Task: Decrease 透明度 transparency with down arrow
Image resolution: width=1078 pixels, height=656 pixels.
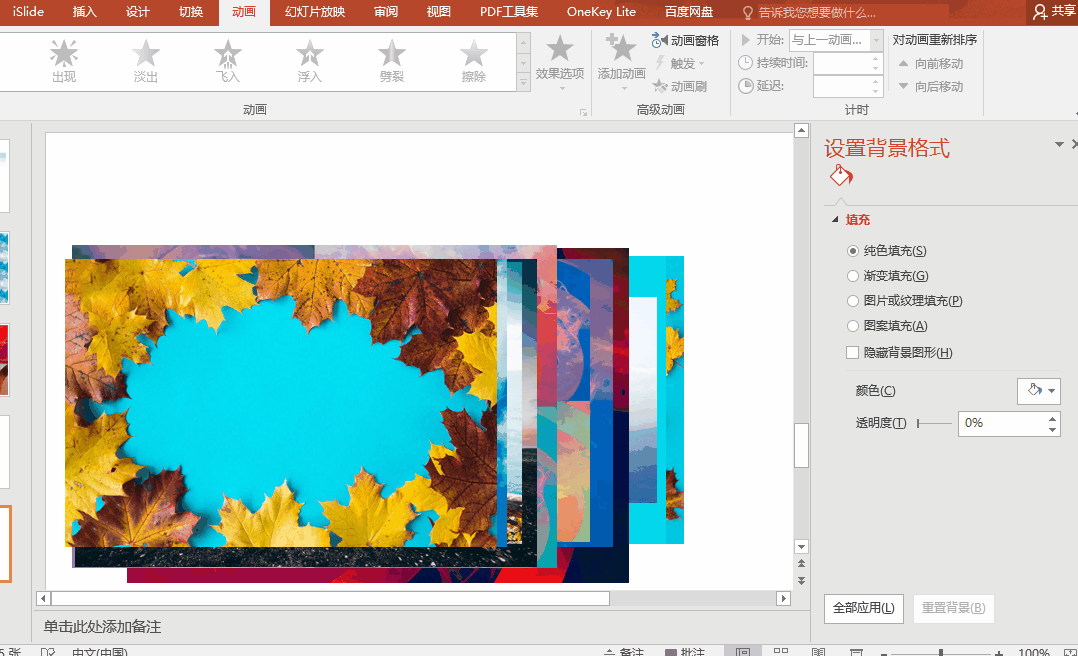Action: pos(1052,430)
